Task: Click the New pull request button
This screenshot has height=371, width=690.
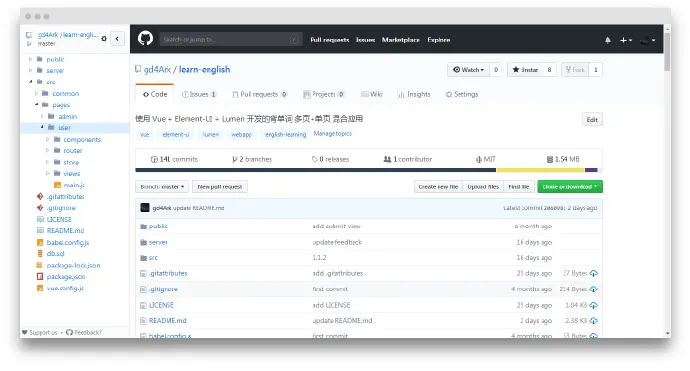Action: [220, 187]
